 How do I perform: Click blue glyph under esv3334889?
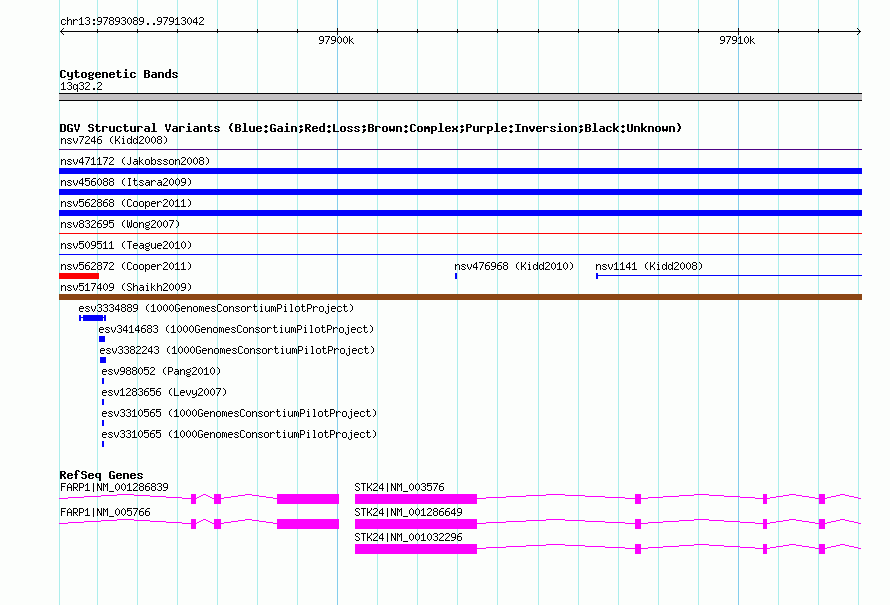pos(93,318)
